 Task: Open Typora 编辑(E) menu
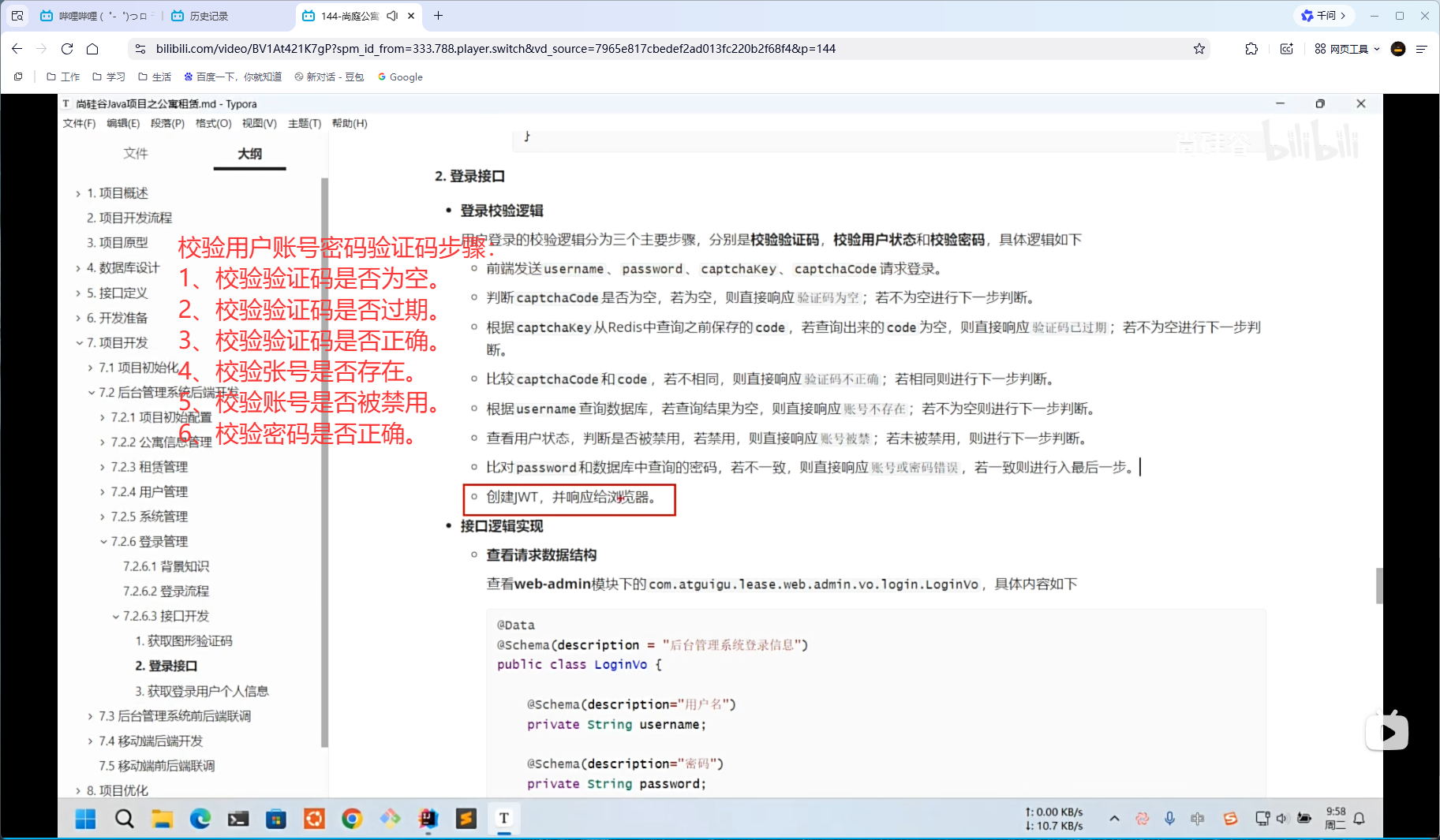[x=123, y=124]
